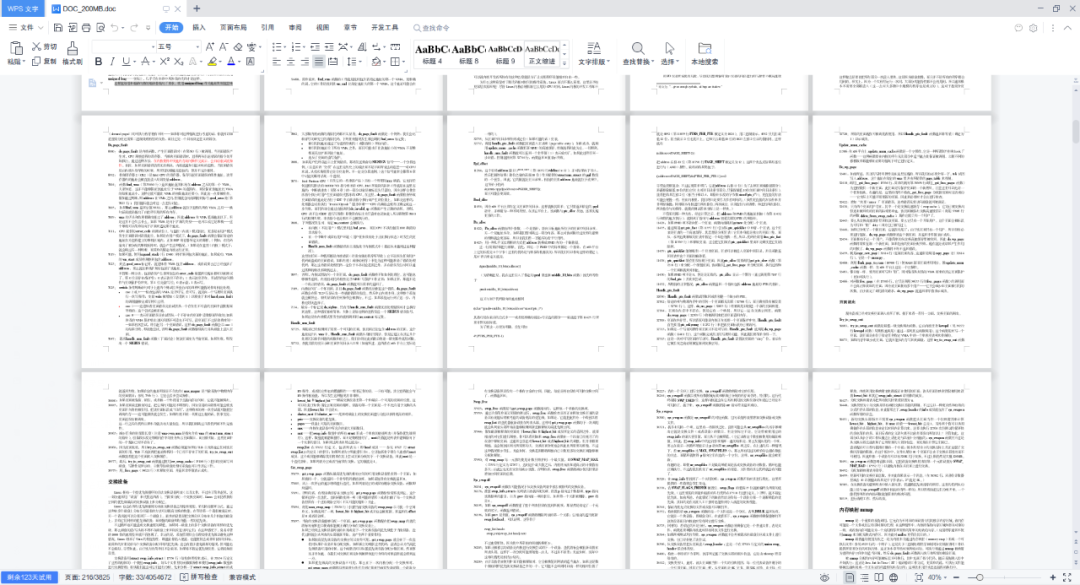
Task: Click the fullscreen icon at bottom right
Action: pyautogui.click(x=1067, y=577)
